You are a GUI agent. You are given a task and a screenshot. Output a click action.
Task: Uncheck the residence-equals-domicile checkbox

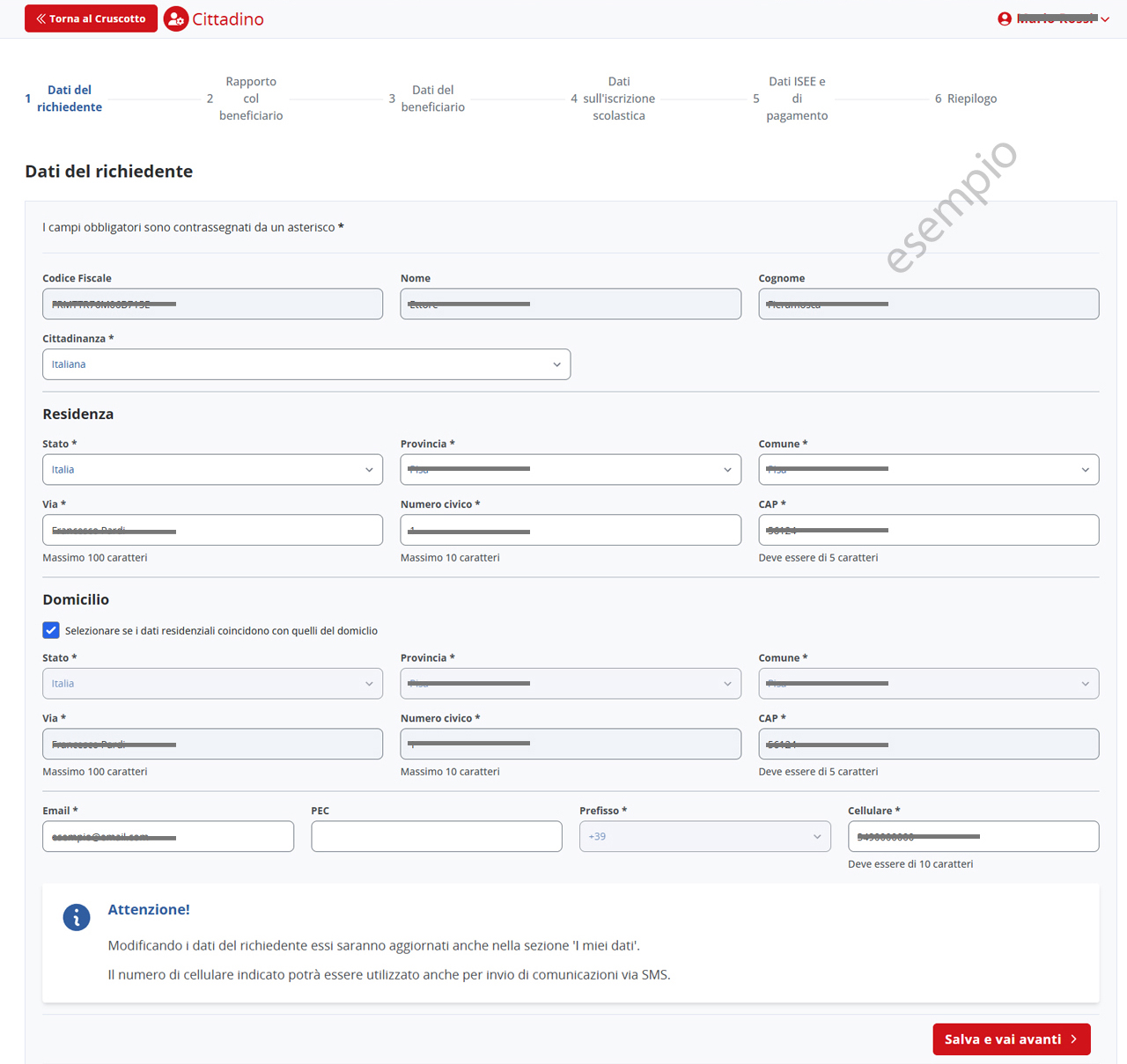tap(51, 630)
